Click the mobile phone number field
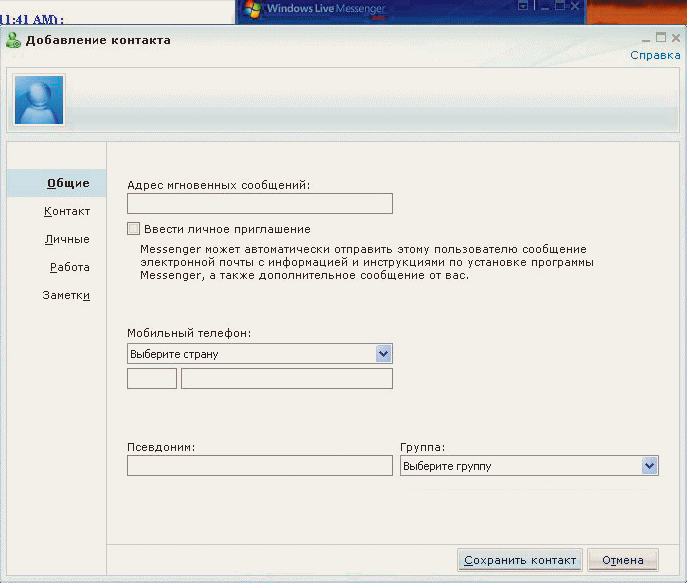 coord(287,378)
